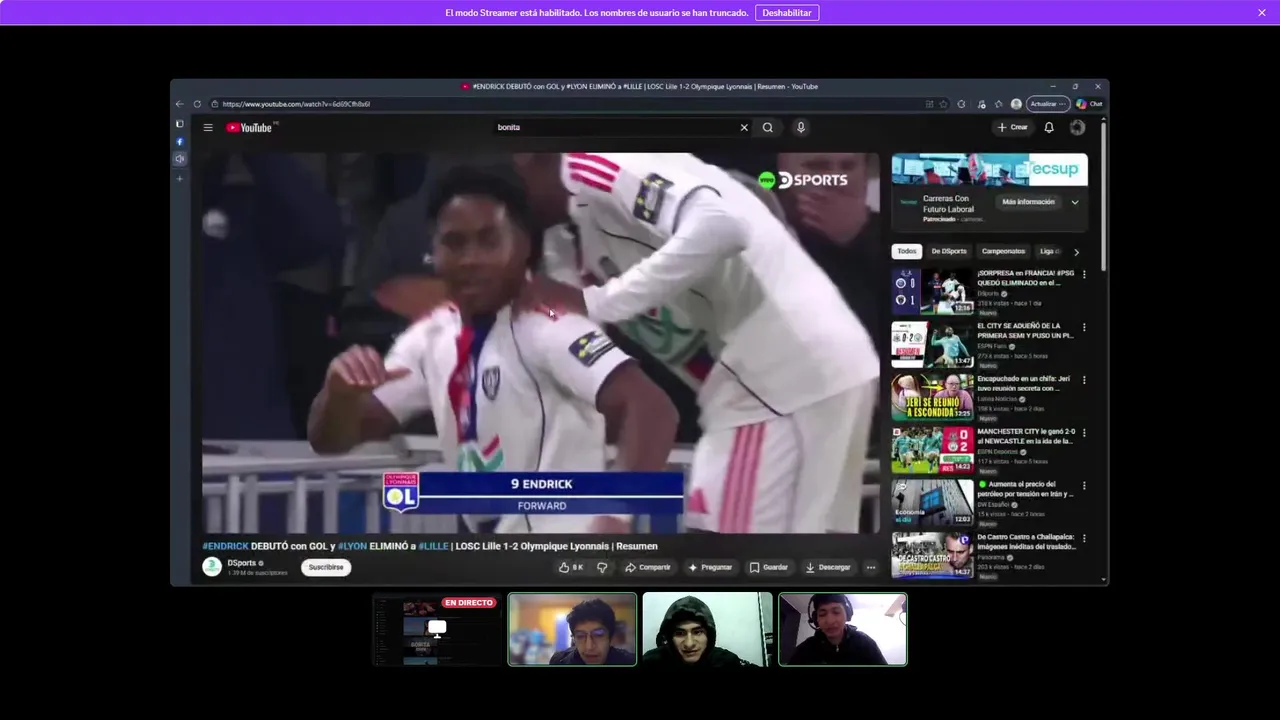The height and width of the screenshot is (720, 1280).
Task: Dislike the video with thumbs down
Action: [602, 567]
